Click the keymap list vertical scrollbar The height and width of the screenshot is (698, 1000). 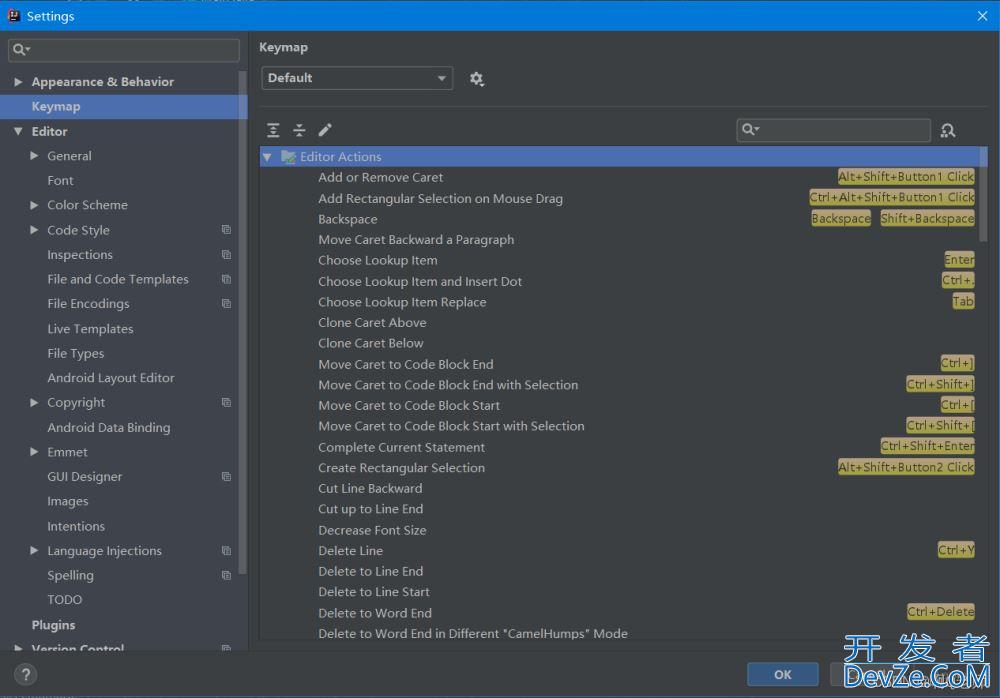click(983, 194)
